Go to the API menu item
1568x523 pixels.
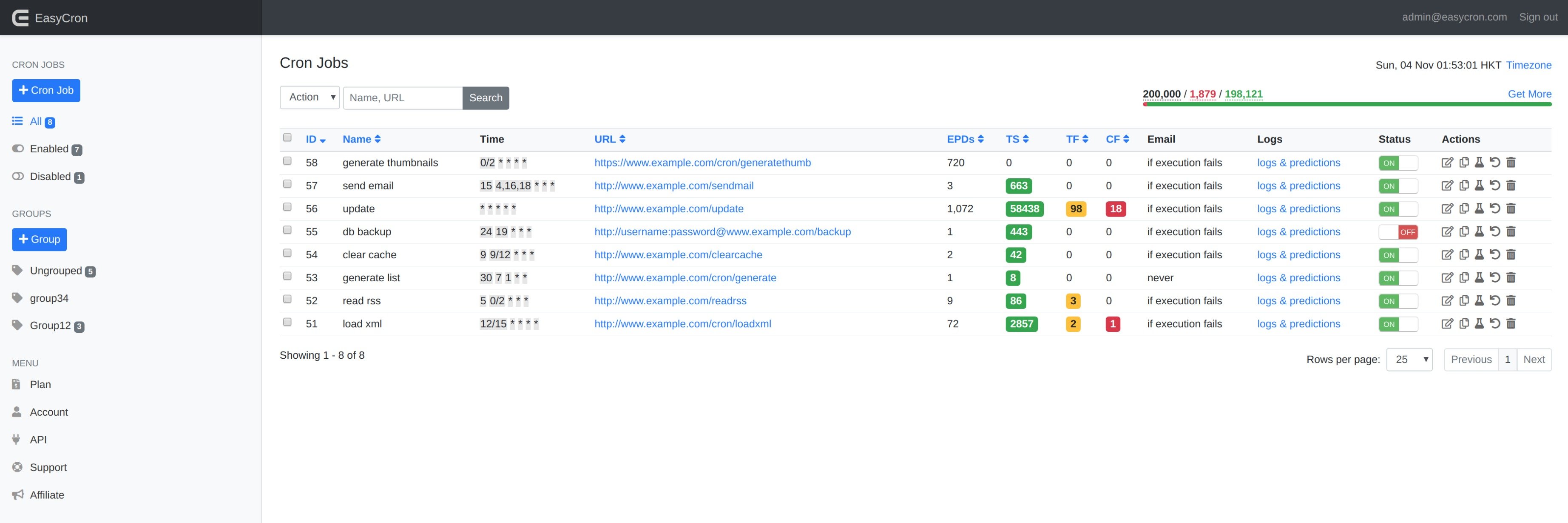coord(30,440)
